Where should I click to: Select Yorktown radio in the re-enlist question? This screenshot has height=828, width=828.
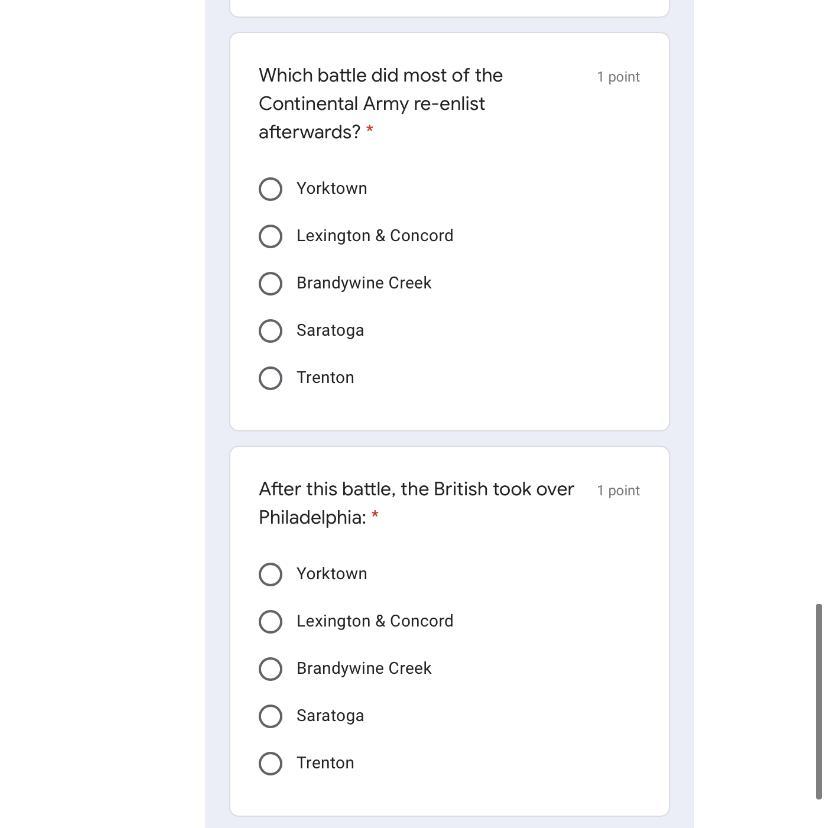click(270, 189)
